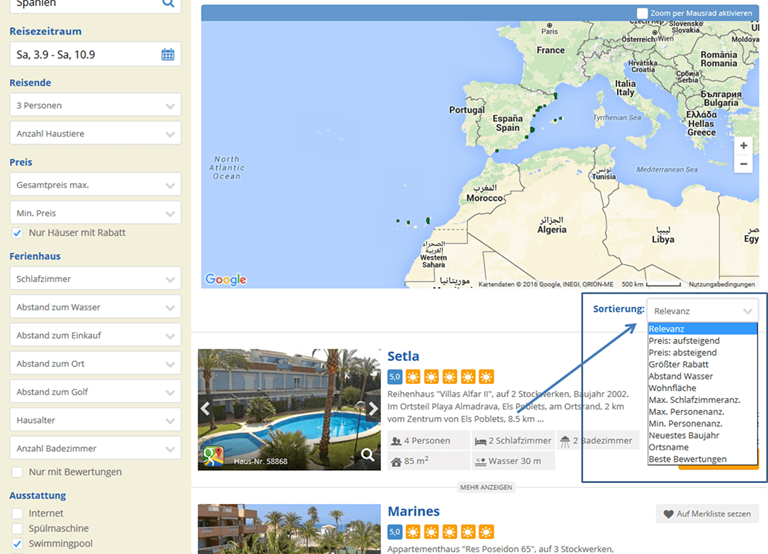Enlarge Setla photo with magnifier icon

click(x=368, y=456)
